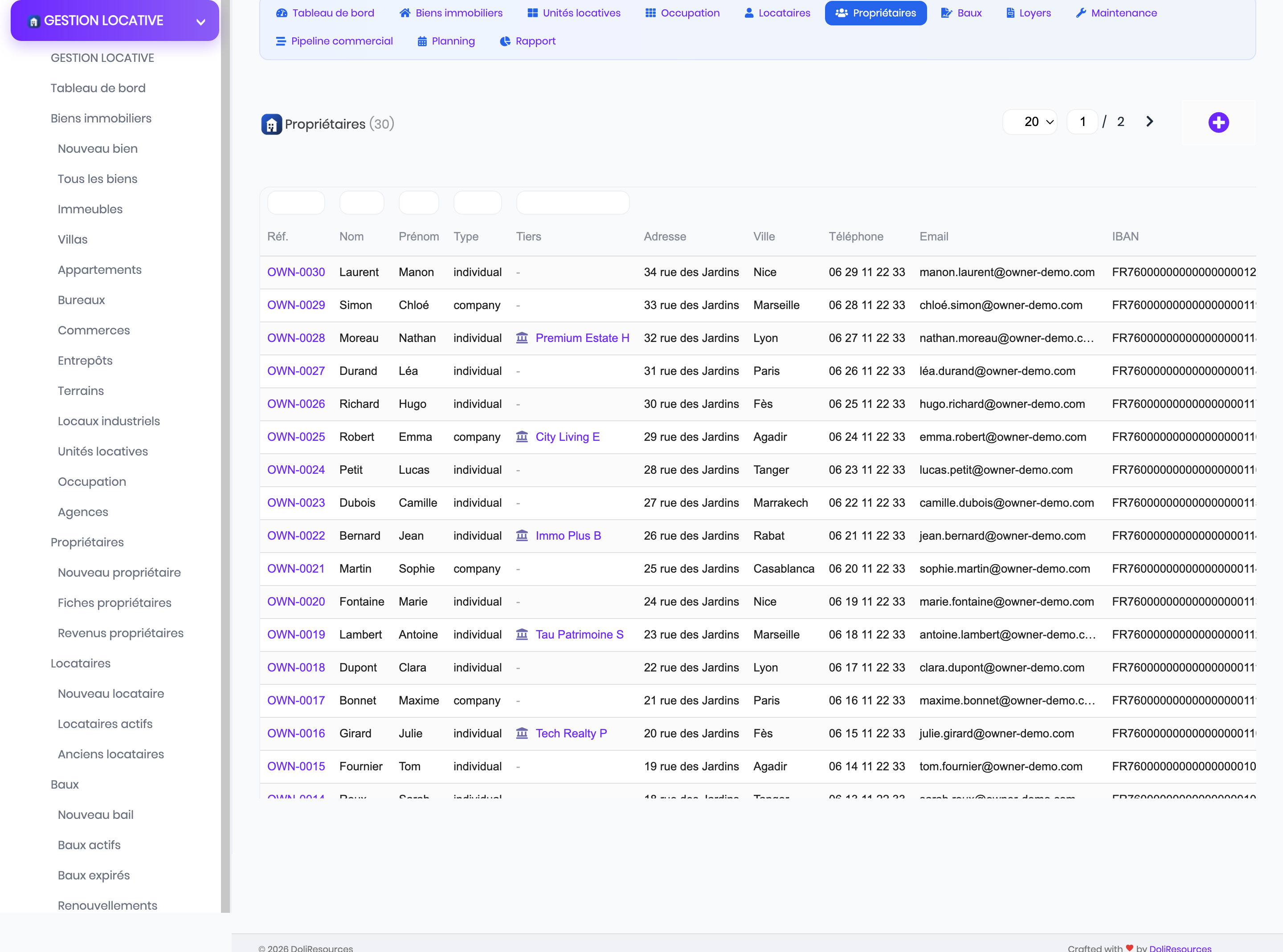
Task: Click the bank icon next to Immo Plus B
Action: [x=522, y=535]
